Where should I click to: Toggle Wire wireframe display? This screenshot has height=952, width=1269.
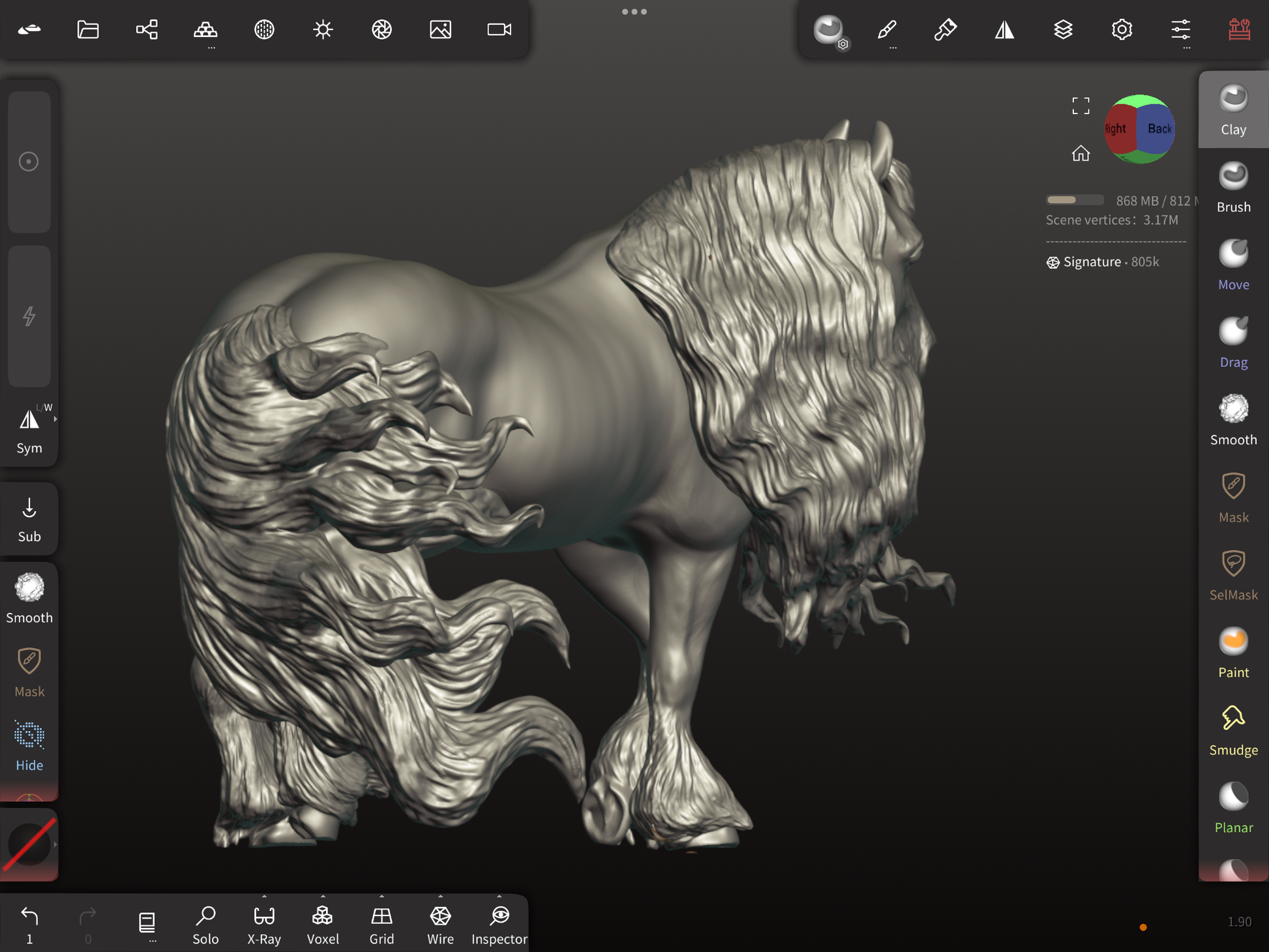click(x=440, y=923)
